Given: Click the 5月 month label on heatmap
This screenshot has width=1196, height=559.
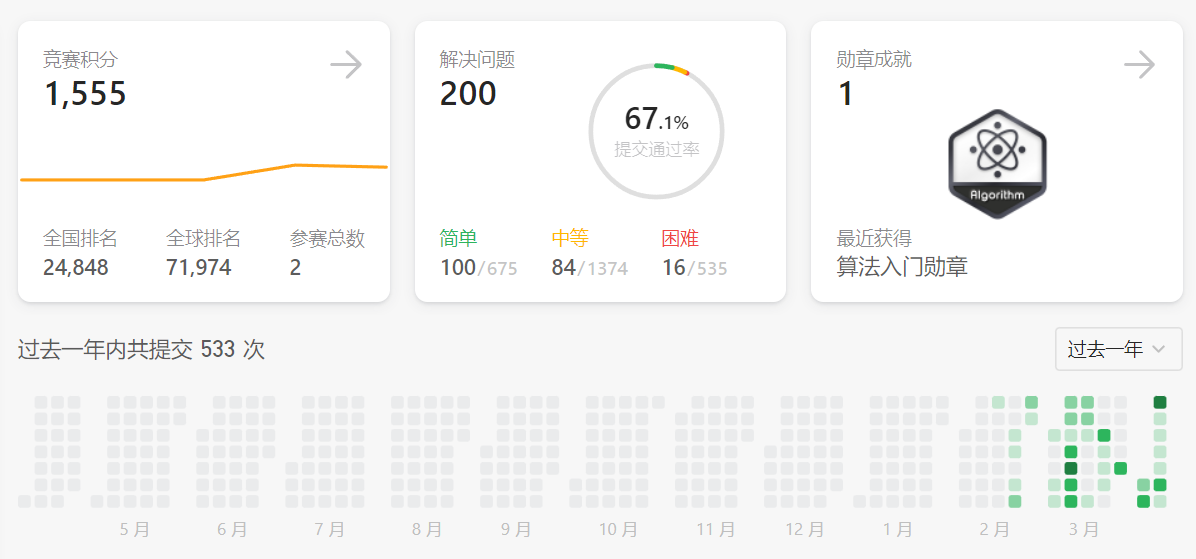Looking at the screenshot, I should point(135,529).
